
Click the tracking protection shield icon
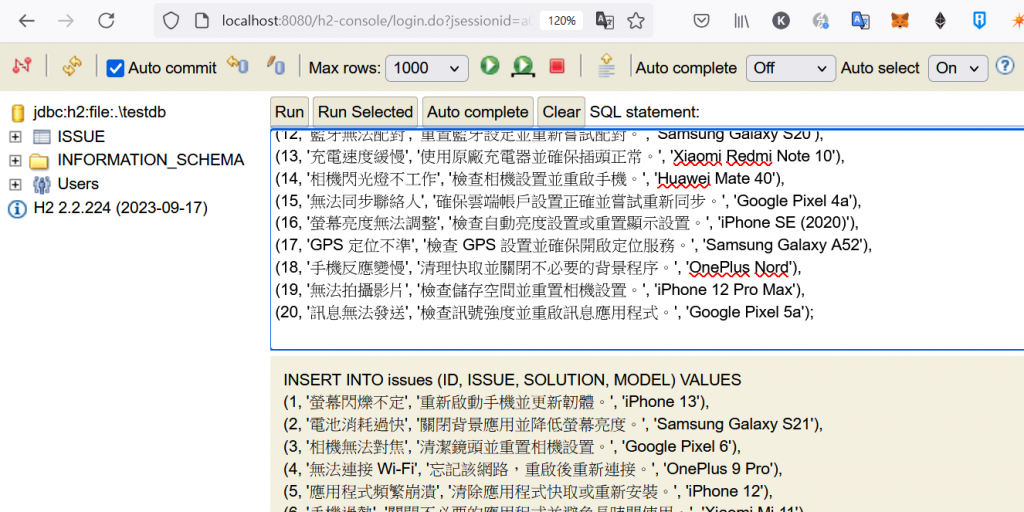coord(170,21)
